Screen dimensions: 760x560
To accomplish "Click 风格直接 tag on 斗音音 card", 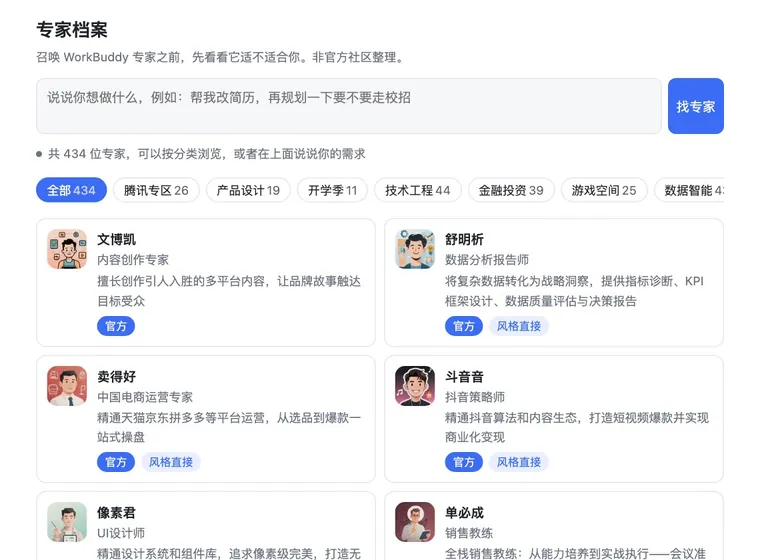I will 519,462.
